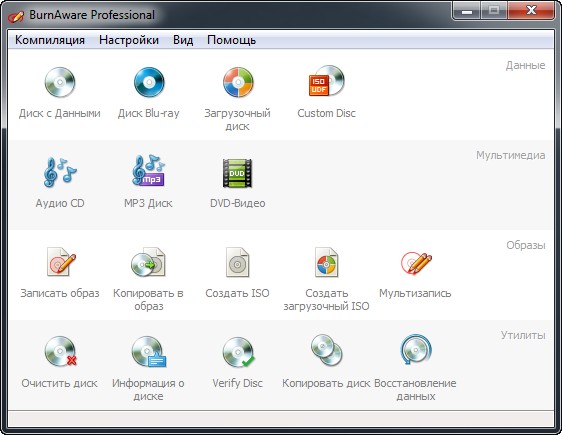Open the Помощь menu
The height and width of the screenshot is (435, 562).
(231, 40)
